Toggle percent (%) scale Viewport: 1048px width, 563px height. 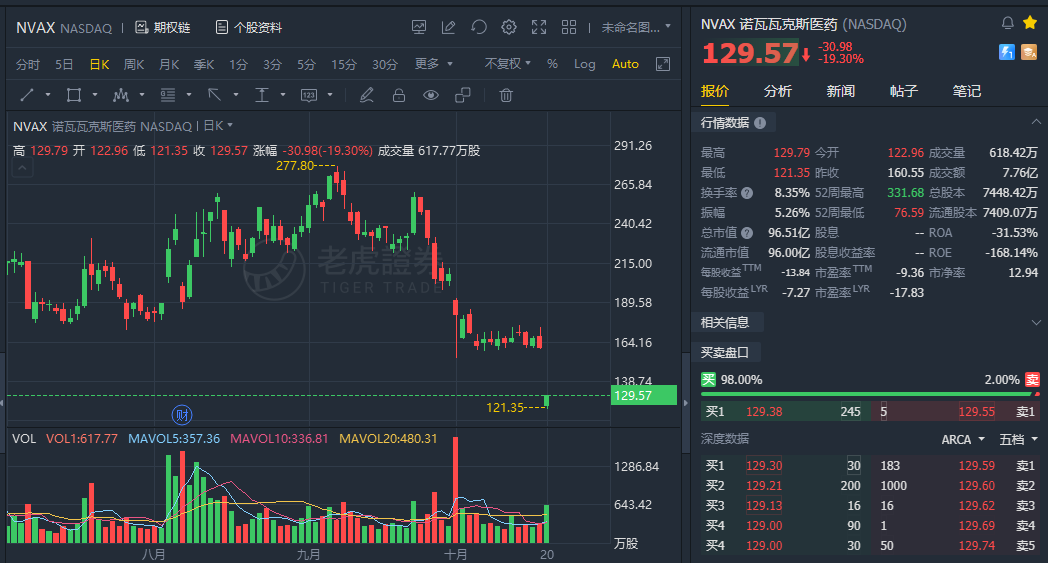[552, 64]
